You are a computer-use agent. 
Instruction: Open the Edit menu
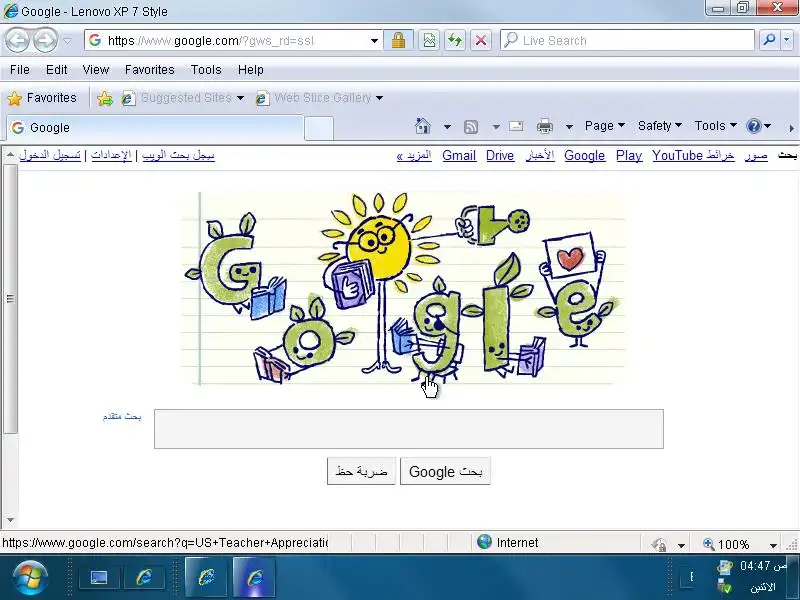(x=56, y=70)
